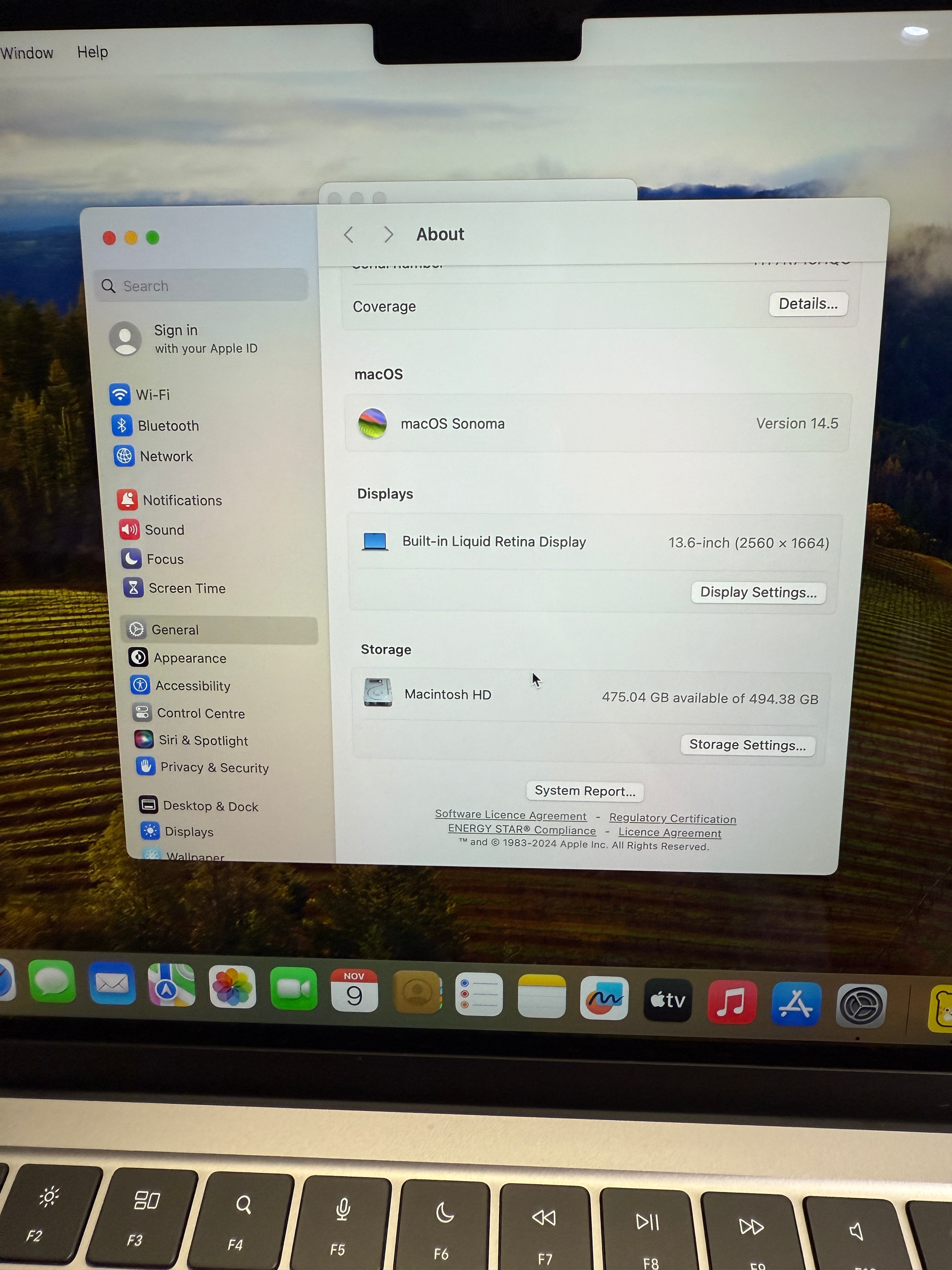Click the Macintosh HD drive icon

click(x=377, y=692)
